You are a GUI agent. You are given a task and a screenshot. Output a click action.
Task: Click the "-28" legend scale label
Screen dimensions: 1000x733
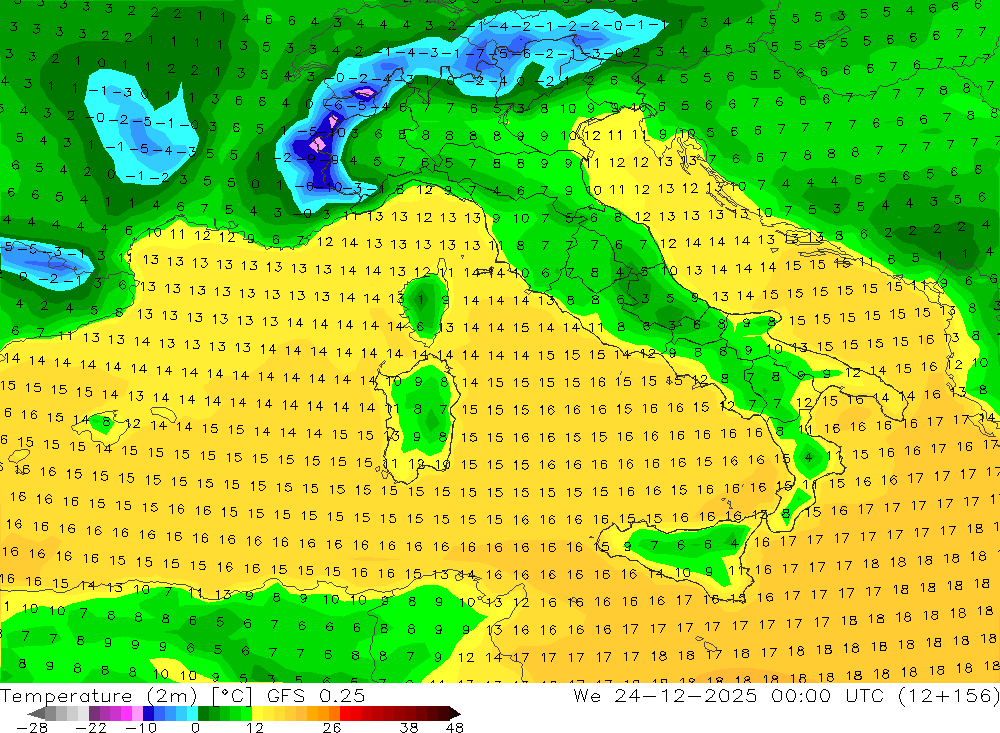32,727
